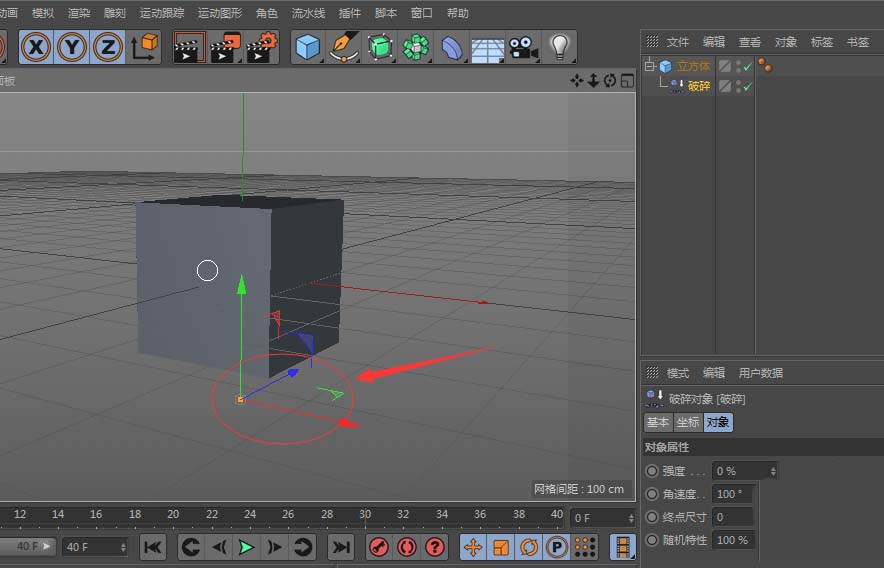This screenshot has height=568, width=884.
Task: Toggle 终点尺寸 keyframe circle
Action: click(652, 517)
